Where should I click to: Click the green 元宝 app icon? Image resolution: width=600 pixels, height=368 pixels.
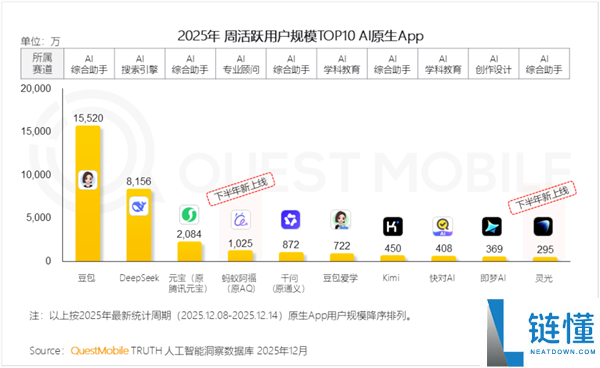click(189, 215)
